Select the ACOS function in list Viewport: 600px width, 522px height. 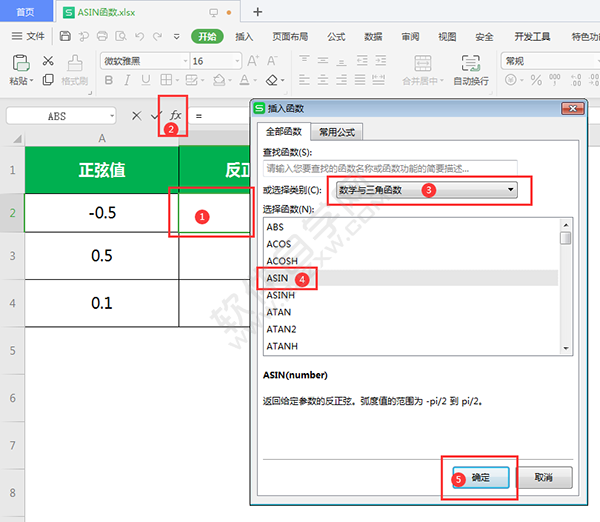pos(411,244)
